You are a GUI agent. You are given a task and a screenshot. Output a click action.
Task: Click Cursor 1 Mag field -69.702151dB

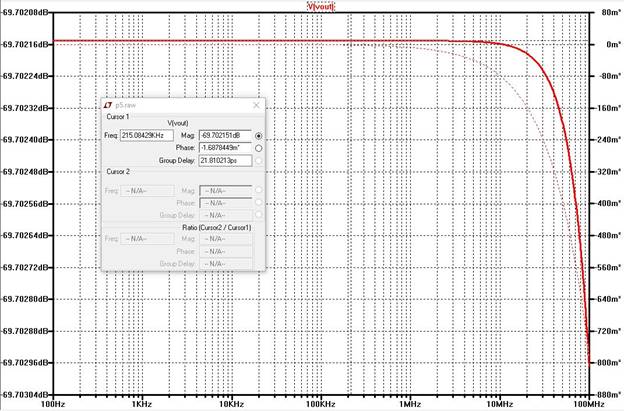coord(225,135)
